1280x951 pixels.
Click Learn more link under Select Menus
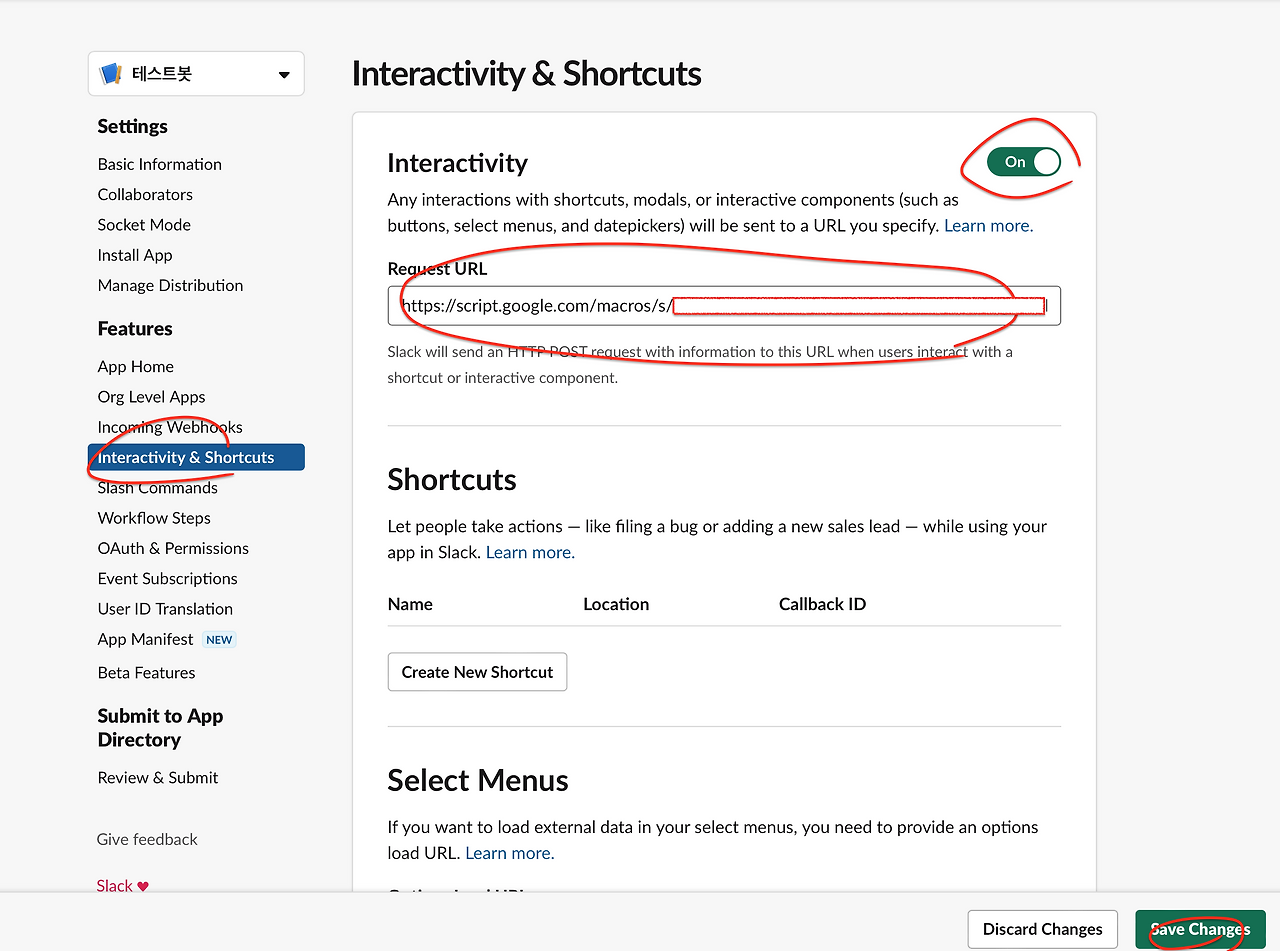(x=510, y=853)
